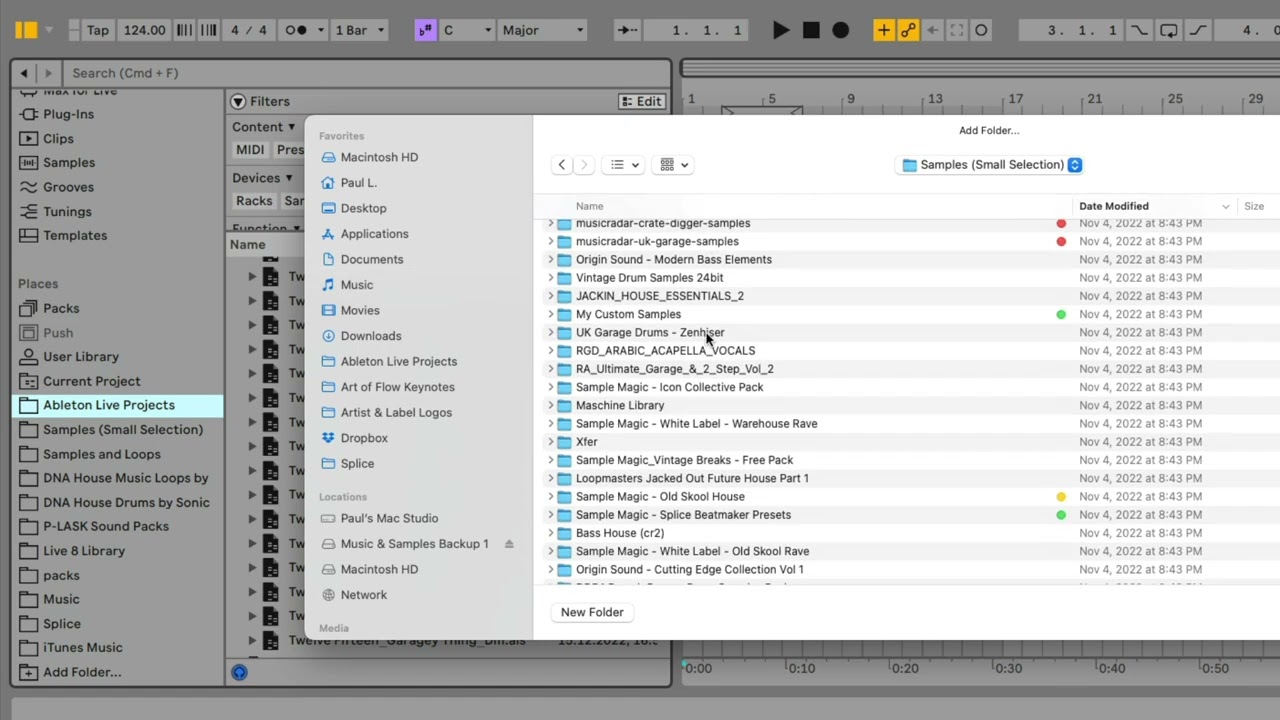
Task: Go back in the Finder dialog
Action: coord(562,165)
